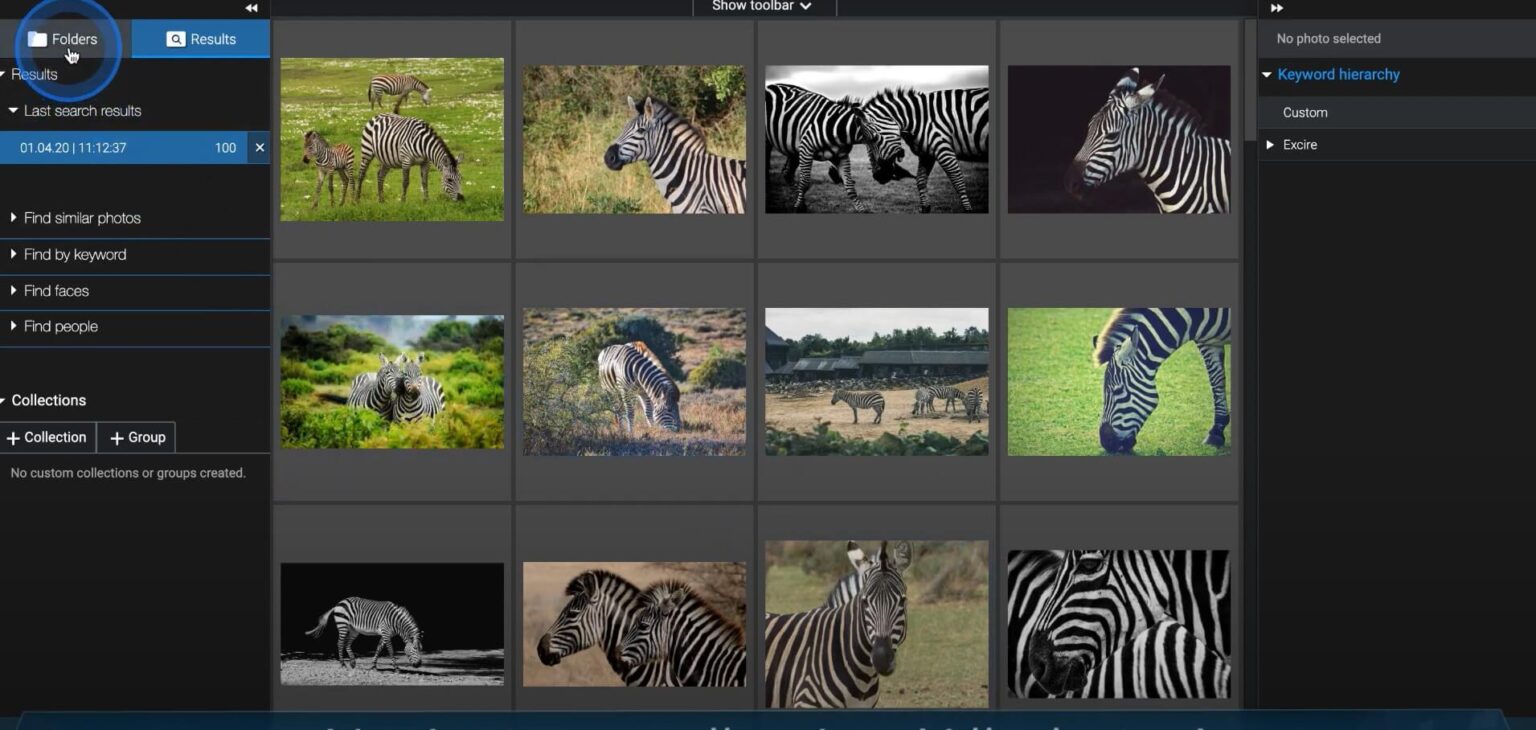Switch to the Results tab
1536x730 pixels.
coord(200,39)
